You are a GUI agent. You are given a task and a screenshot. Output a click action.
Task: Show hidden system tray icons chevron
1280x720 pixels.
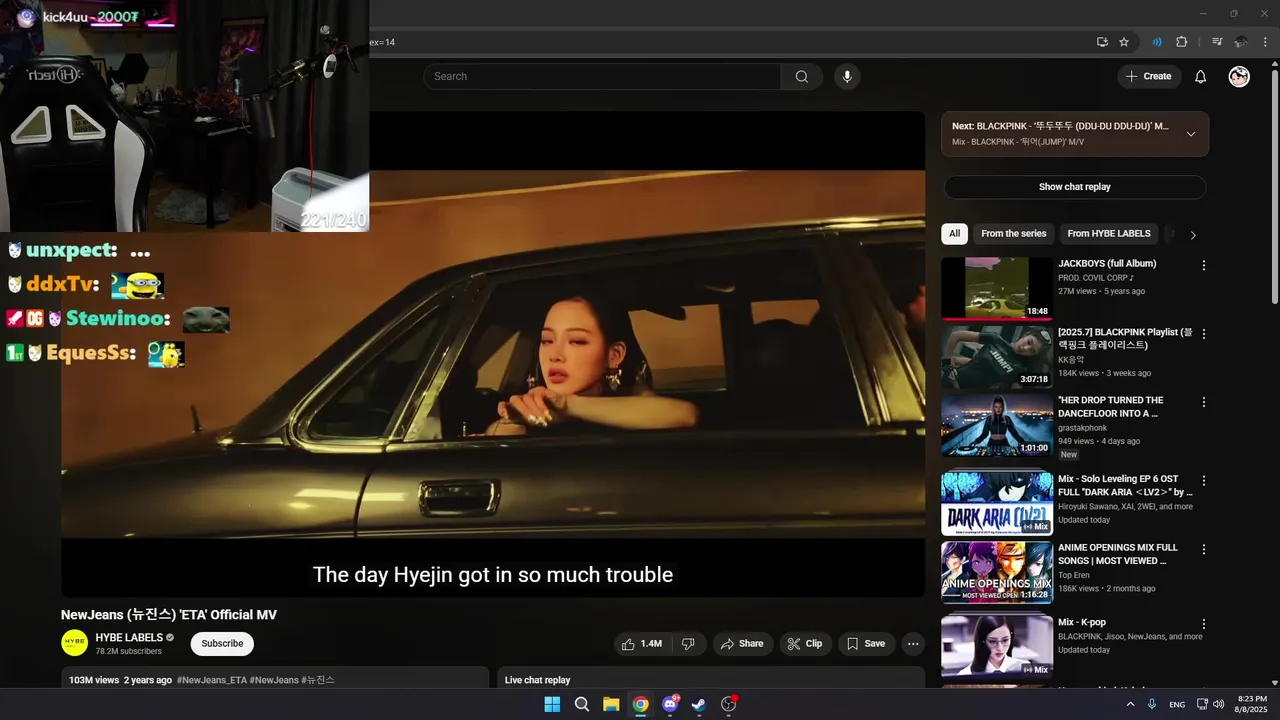coord(1131,704)
